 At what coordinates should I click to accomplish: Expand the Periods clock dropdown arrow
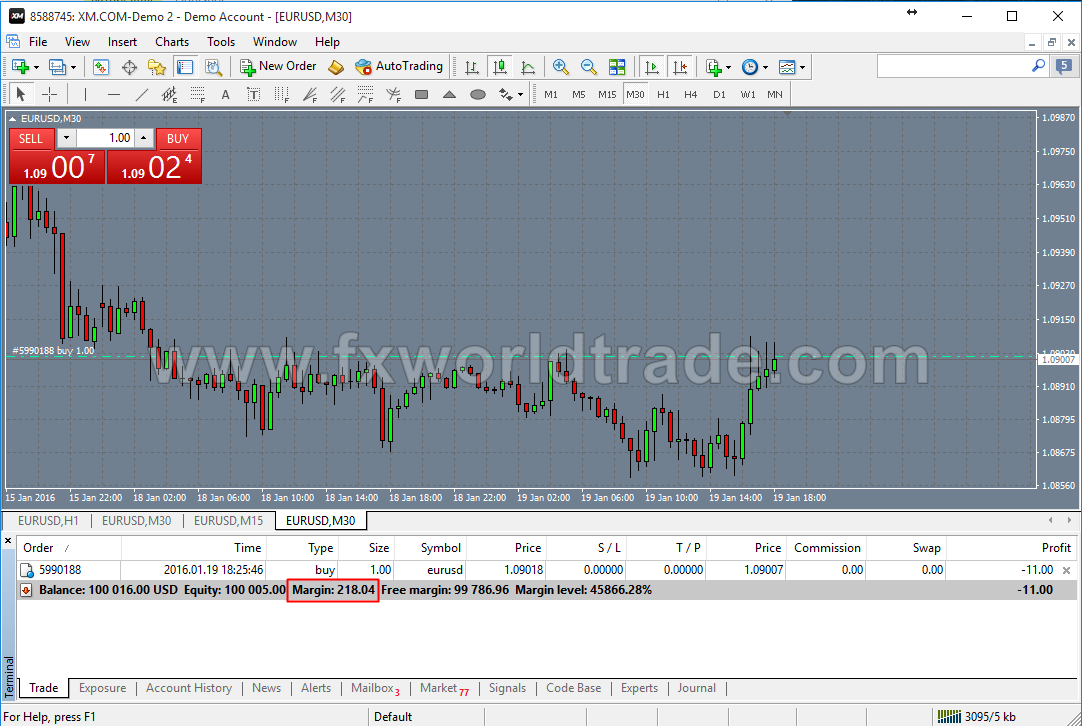pyautogui.click(x=765, y=68)
